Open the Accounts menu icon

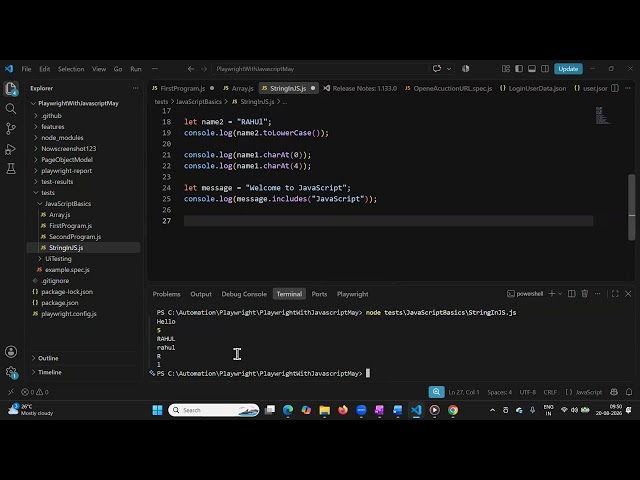(x=11, y=352)
